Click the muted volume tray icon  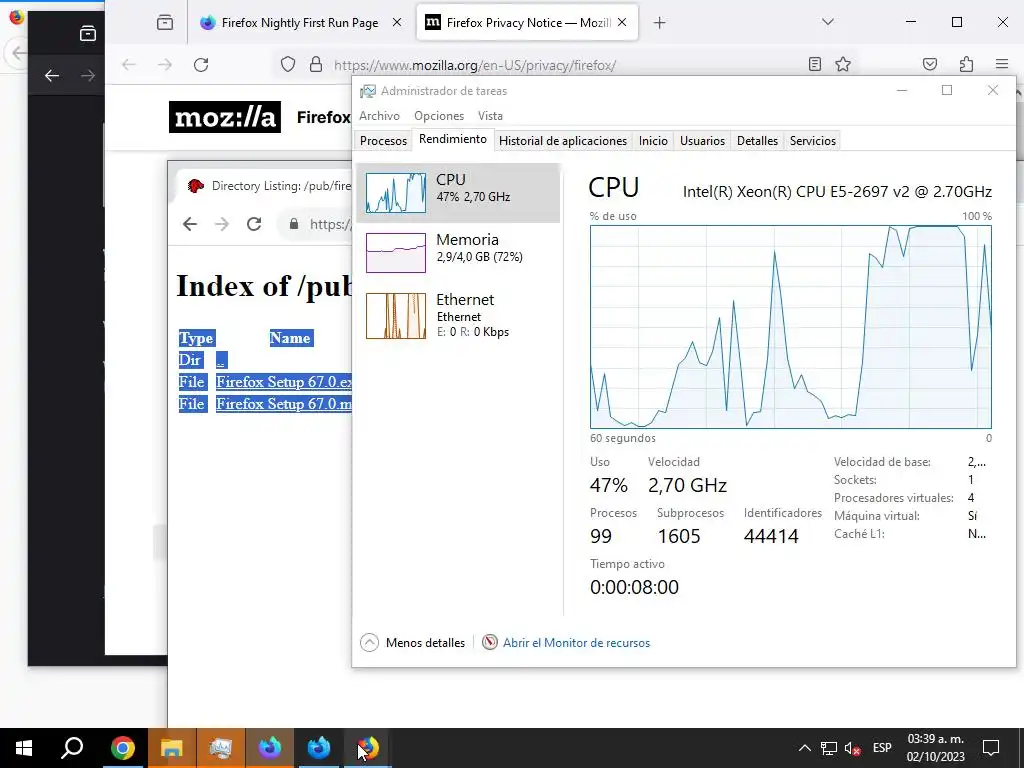pos(852,748)
